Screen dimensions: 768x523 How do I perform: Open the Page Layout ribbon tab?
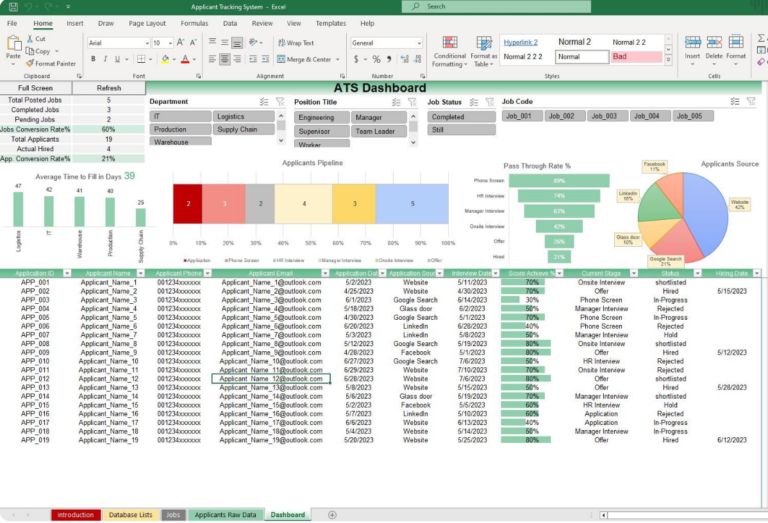(147, 23)
